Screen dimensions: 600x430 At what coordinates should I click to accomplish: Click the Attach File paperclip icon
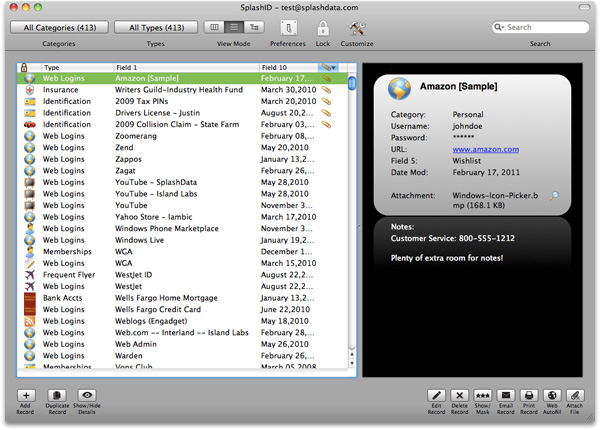pyautogui.click(x=575, y=395)
